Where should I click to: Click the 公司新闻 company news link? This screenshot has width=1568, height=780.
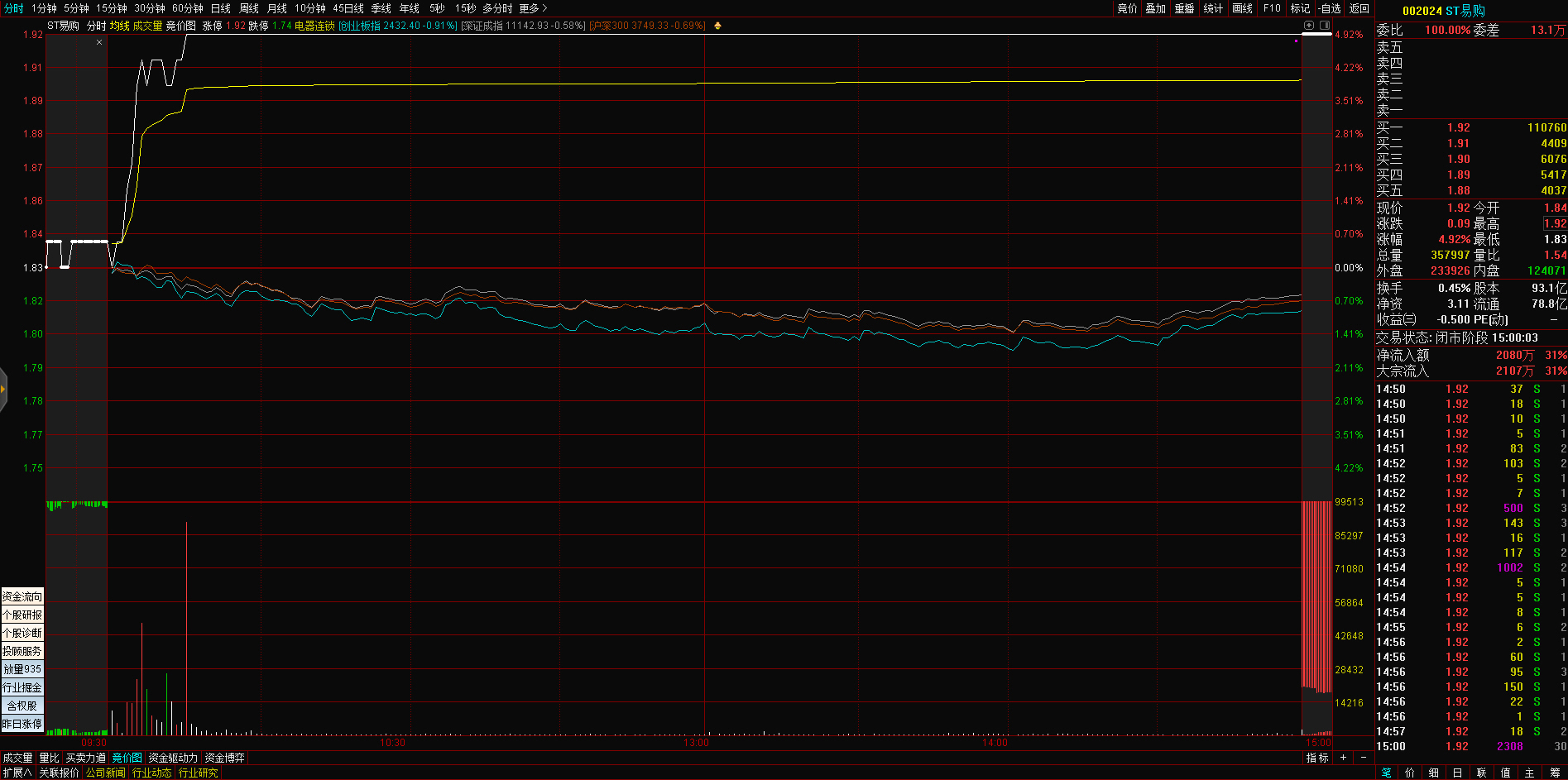click(x=105, y=773)
